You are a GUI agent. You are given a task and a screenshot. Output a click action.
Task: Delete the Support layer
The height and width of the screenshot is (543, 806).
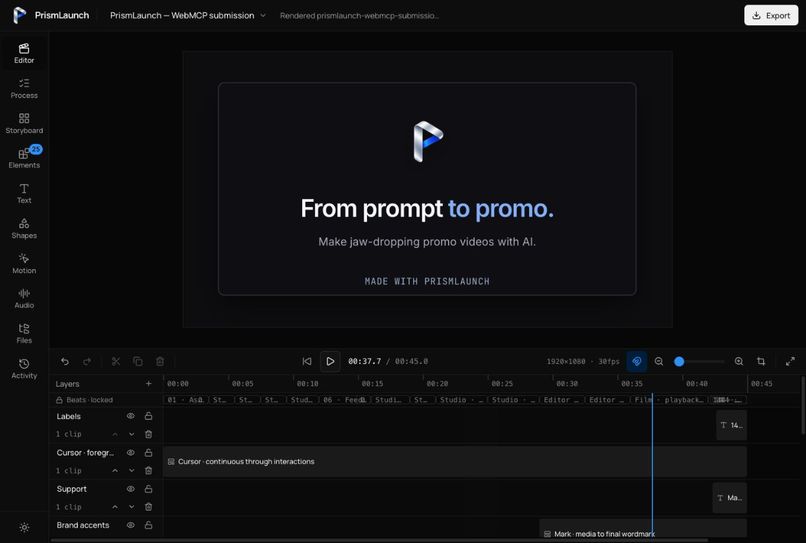(x=149, y=507)
